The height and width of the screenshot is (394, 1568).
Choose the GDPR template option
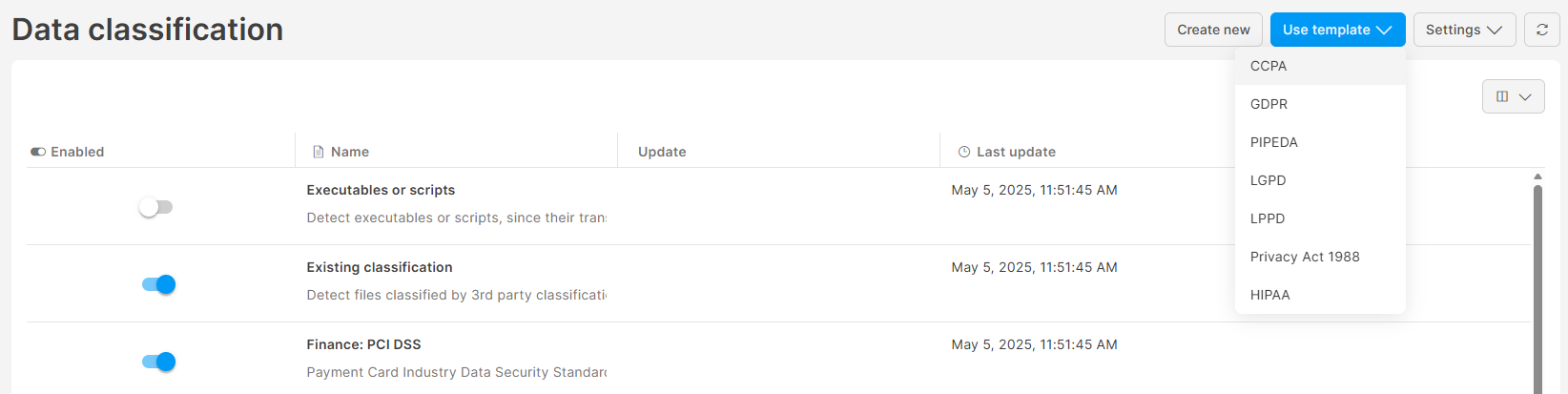pos(1269,104)
